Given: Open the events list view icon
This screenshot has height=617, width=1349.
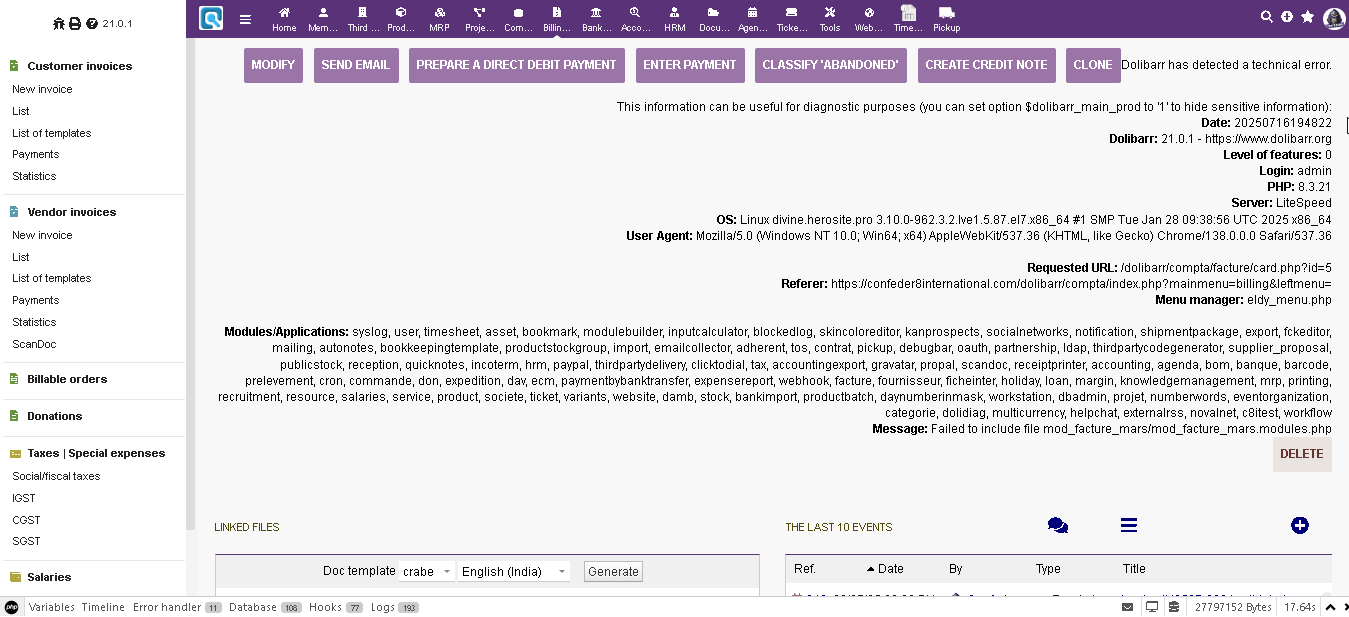Looking at the screenshot, I should tap(1129, 526).
